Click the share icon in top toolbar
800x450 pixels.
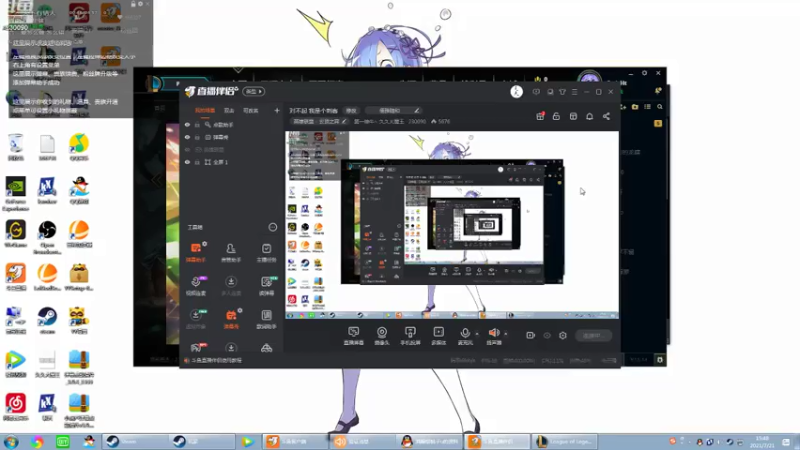pyautogui.click(x=606, y=116)
